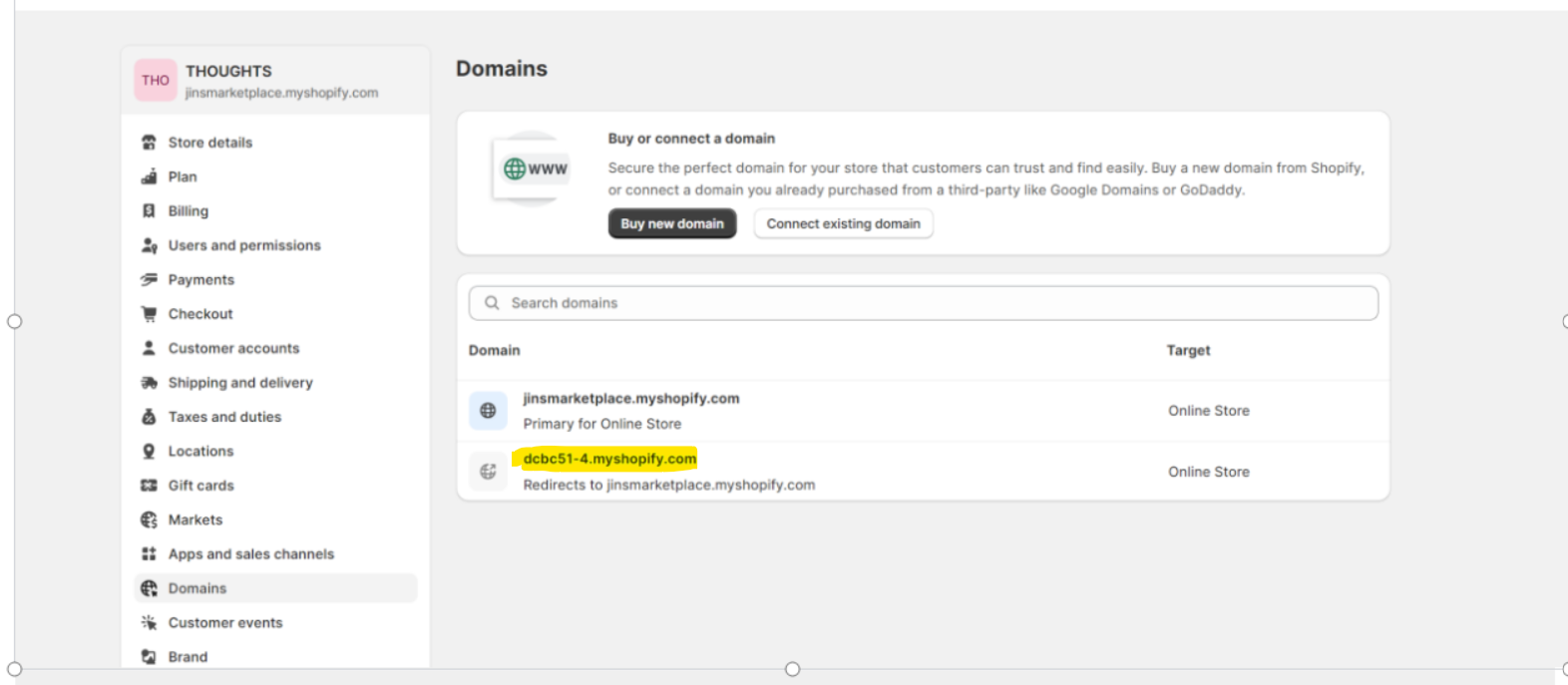The image size is (1568, 685).
Task: Open Customer accounts settings
Action: point(233,348)
